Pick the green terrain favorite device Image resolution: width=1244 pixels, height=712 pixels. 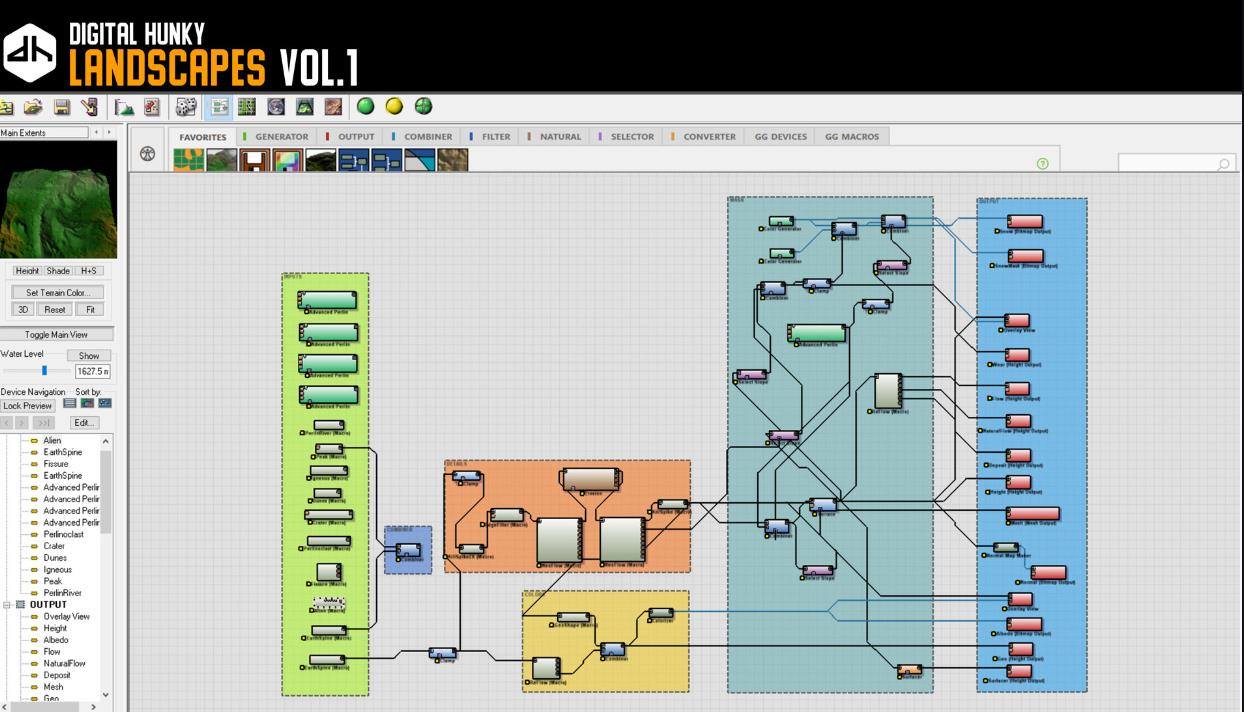click(221, 159)
